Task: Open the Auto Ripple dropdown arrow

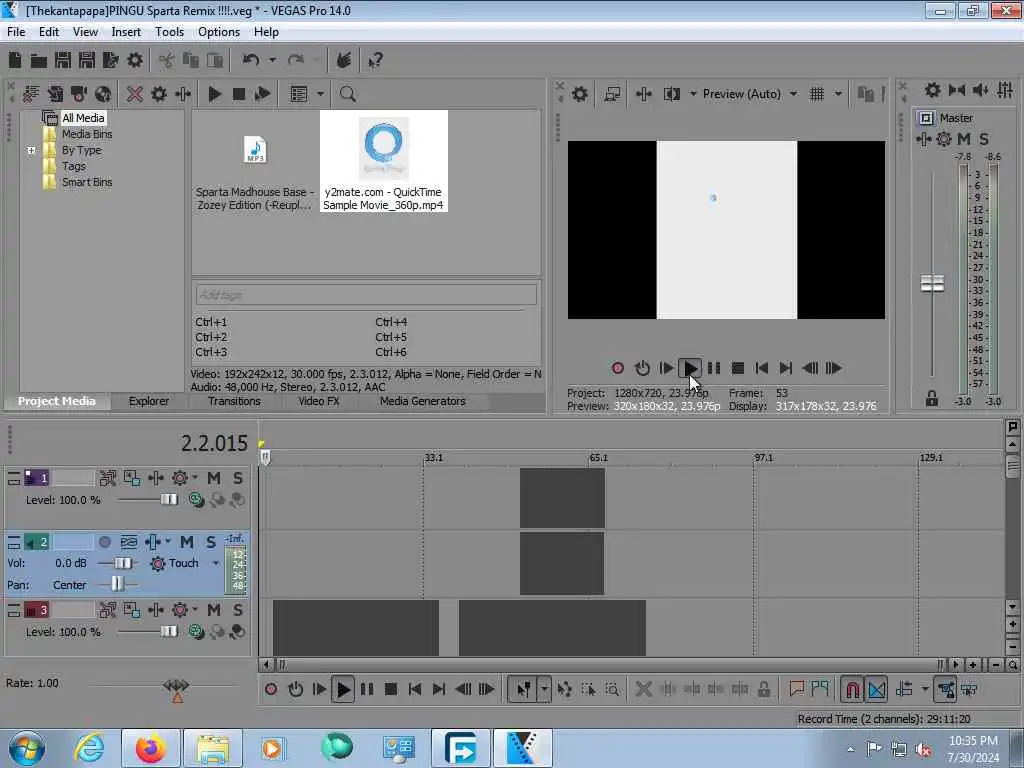Action: point(924,689)
